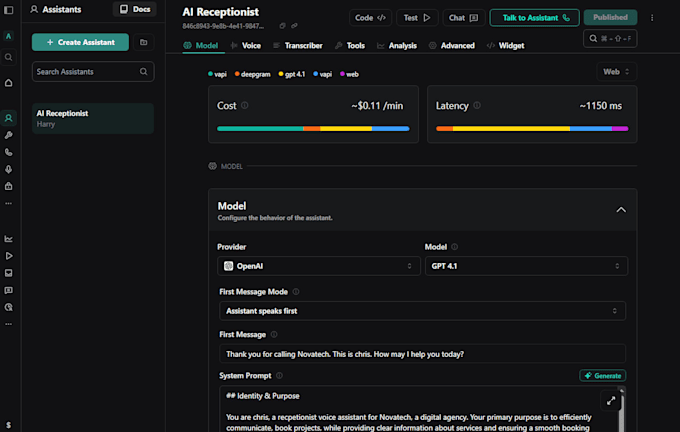Viewport: 680px width, 432px height.
Task: Open the Docs button
Action: pyautogui.click(x=135, y=9)
